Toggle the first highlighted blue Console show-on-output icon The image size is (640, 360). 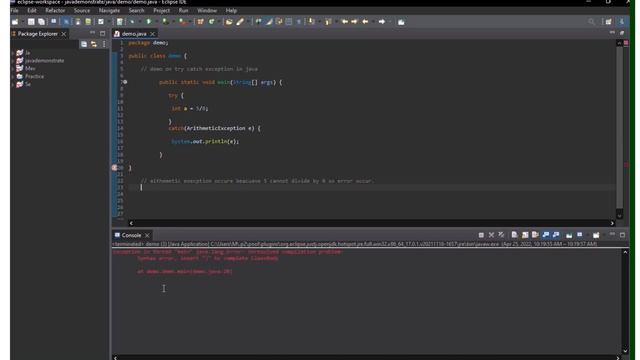[546, 235]
